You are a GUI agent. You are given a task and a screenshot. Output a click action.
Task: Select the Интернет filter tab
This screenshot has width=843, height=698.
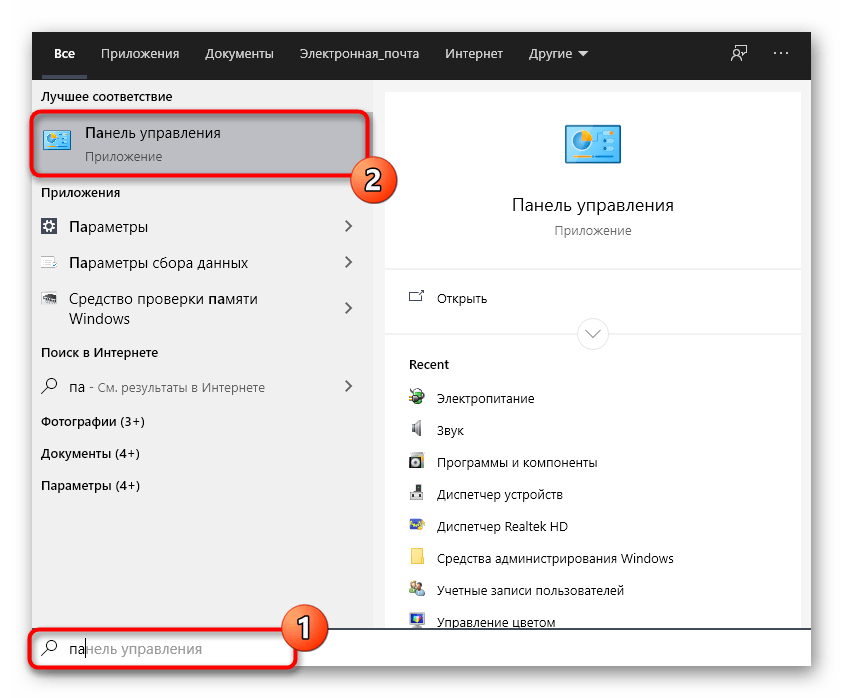(x=474, y=53)
